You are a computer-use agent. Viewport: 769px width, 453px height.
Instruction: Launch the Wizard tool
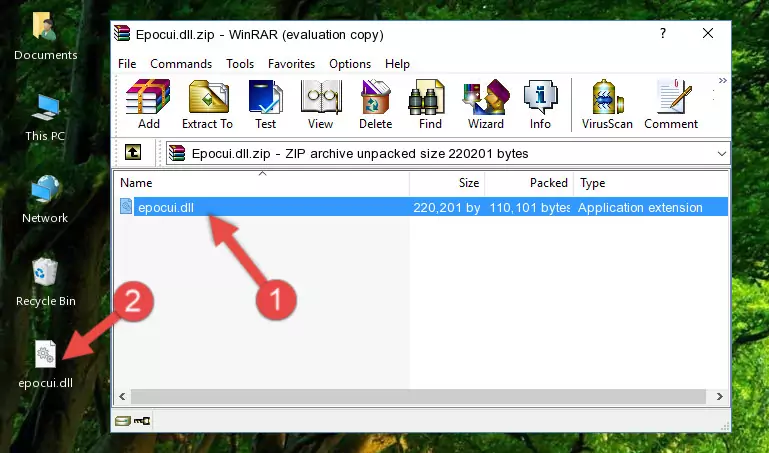(x=486, y=104)
